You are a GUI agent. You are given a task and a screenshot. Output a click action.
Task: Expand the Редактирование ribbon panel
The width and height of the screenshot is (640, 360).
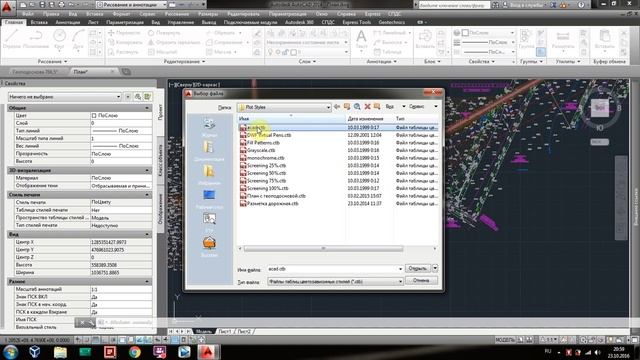[x=184, y=62]
